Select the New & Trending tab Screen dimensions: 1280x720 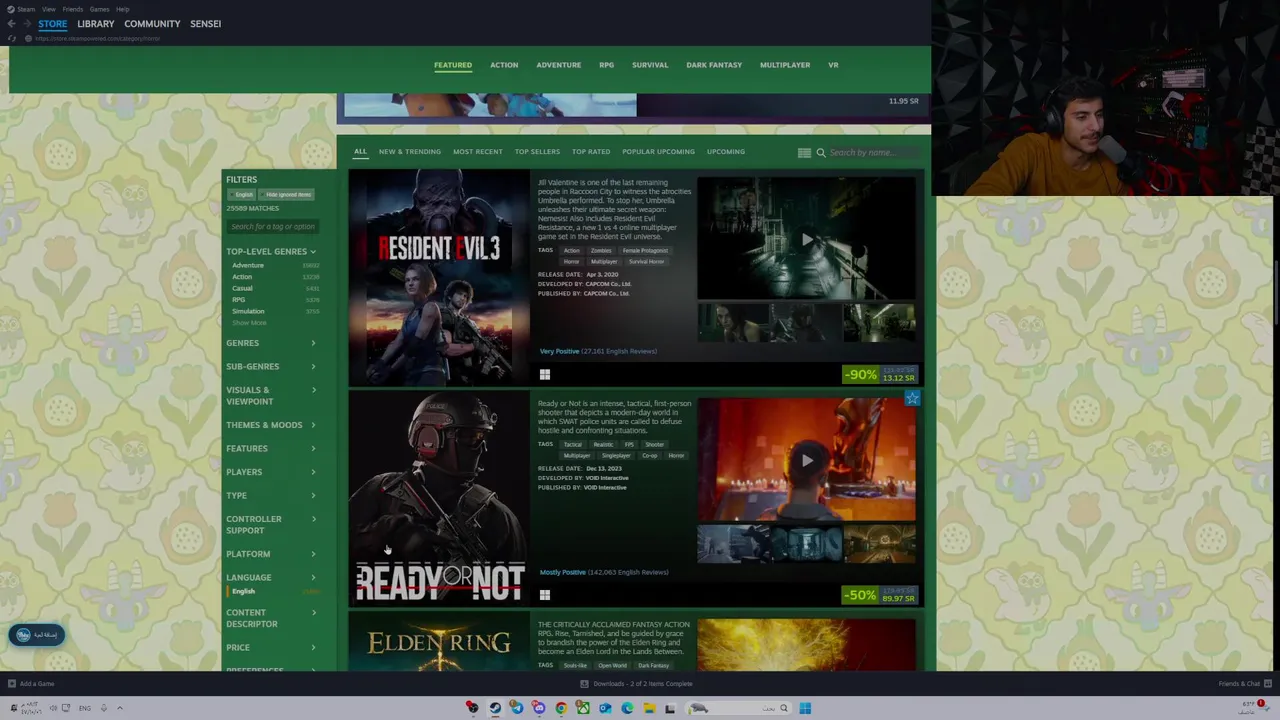click(x=409, y=152)
